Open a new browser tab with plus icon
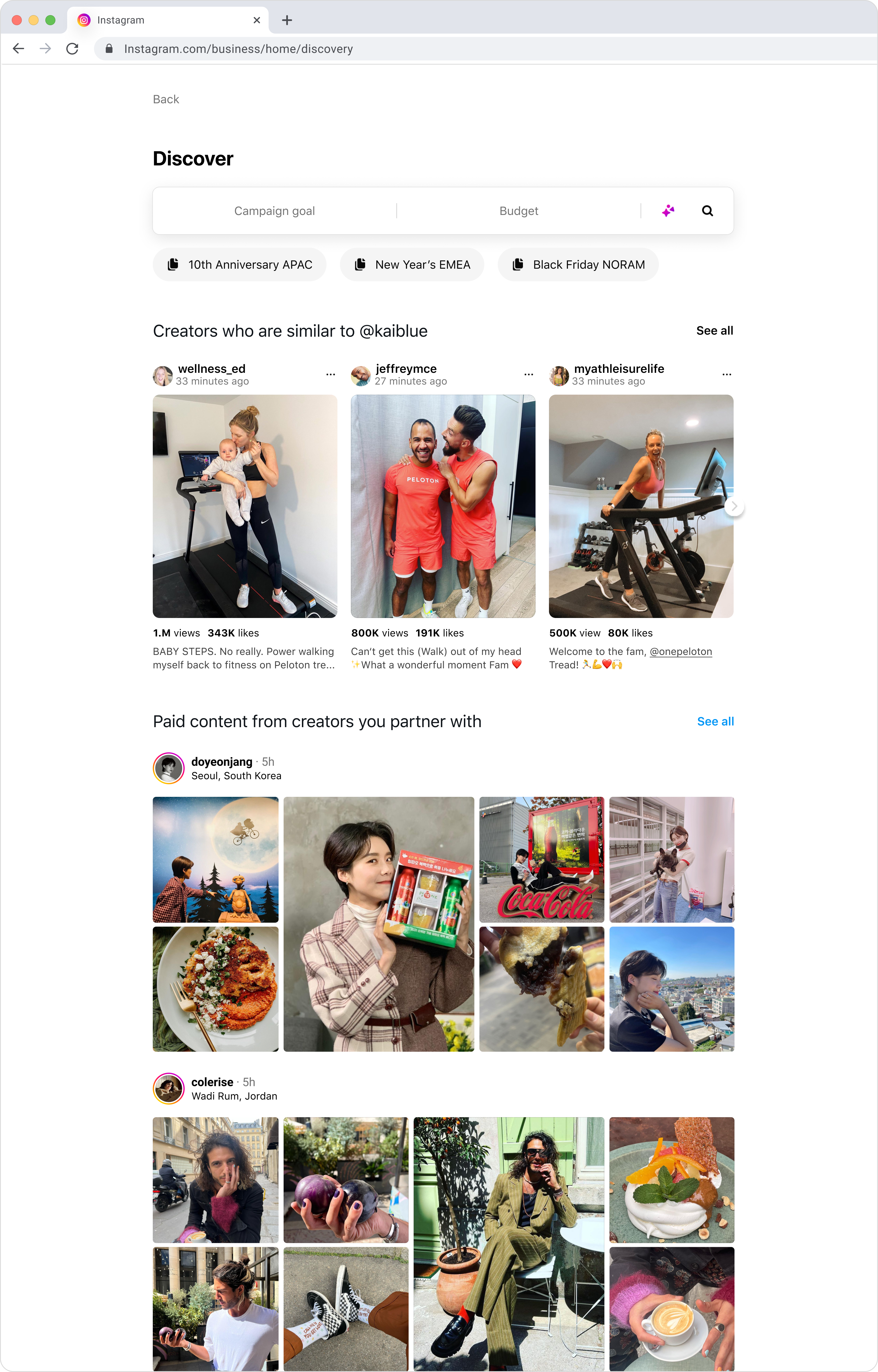The height and width of the screenshot is (1372, 878). (287, 20)
